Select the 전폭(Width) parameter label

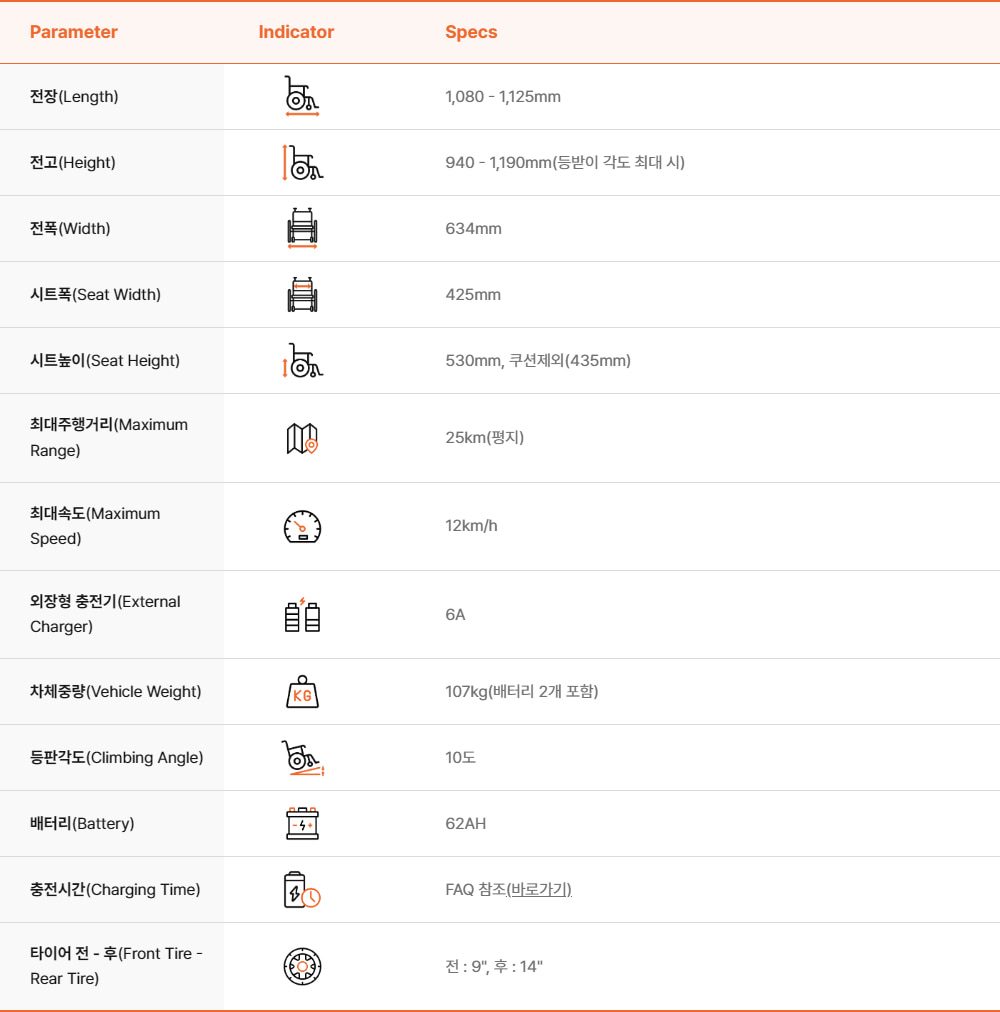[x=70, y=228]
